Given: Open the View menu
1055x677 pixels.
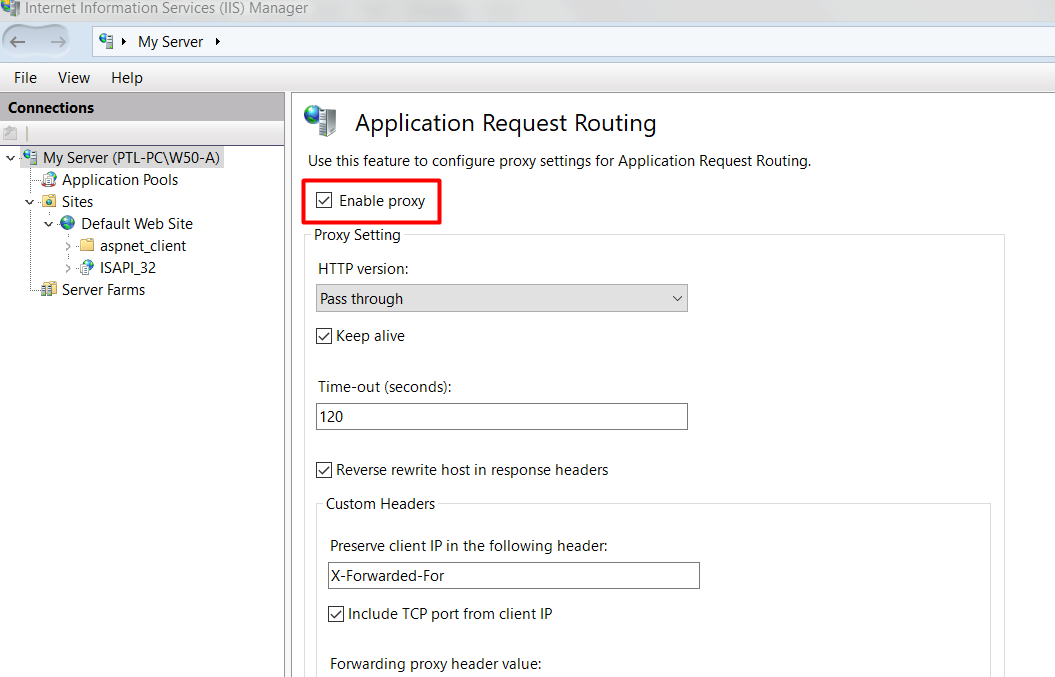Looking at the screenshot, I should point(74,78).
